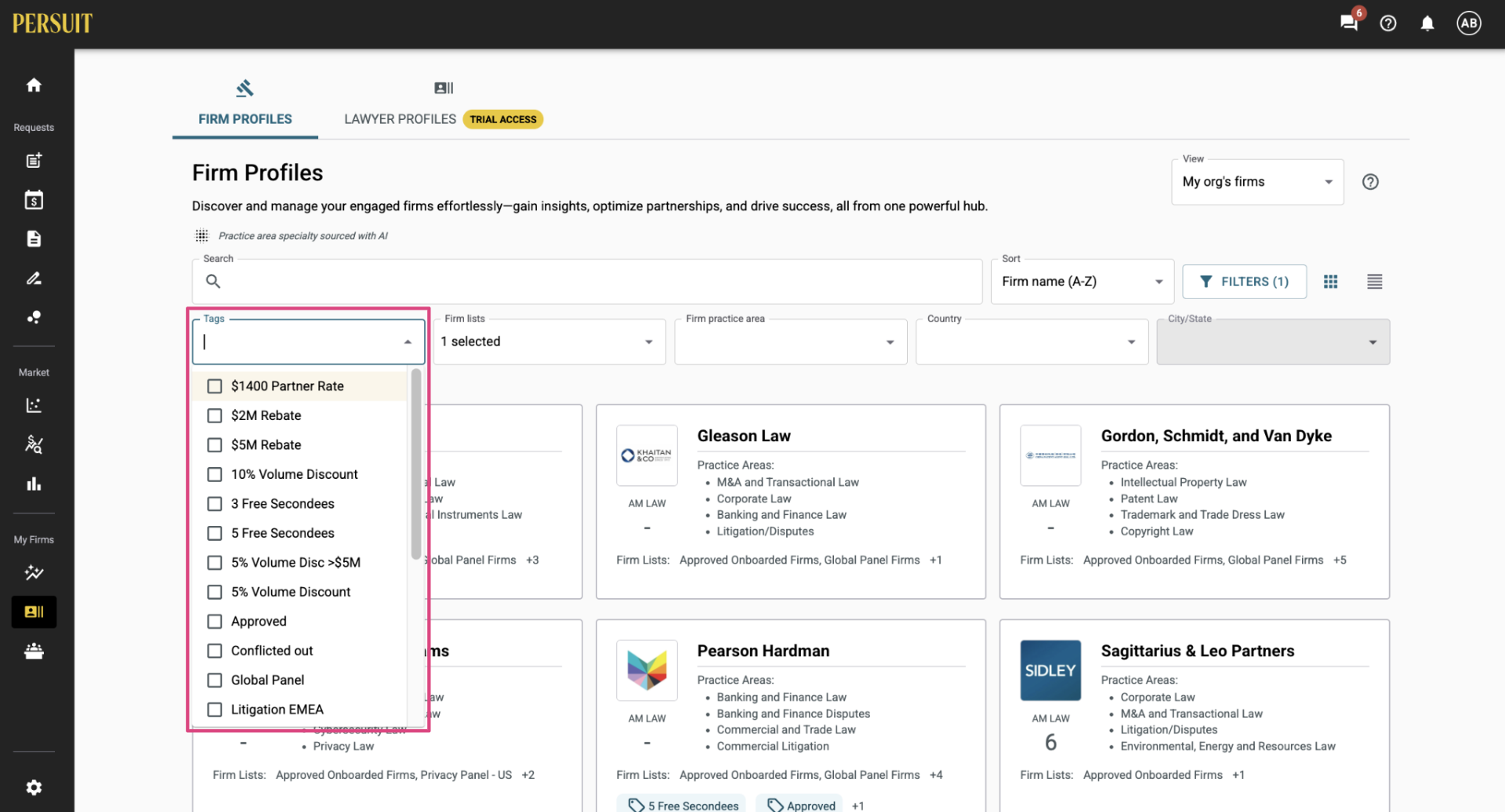Open the bar chart icon under Market
The height and width of the screenshot is (812, 1505).
34,484
